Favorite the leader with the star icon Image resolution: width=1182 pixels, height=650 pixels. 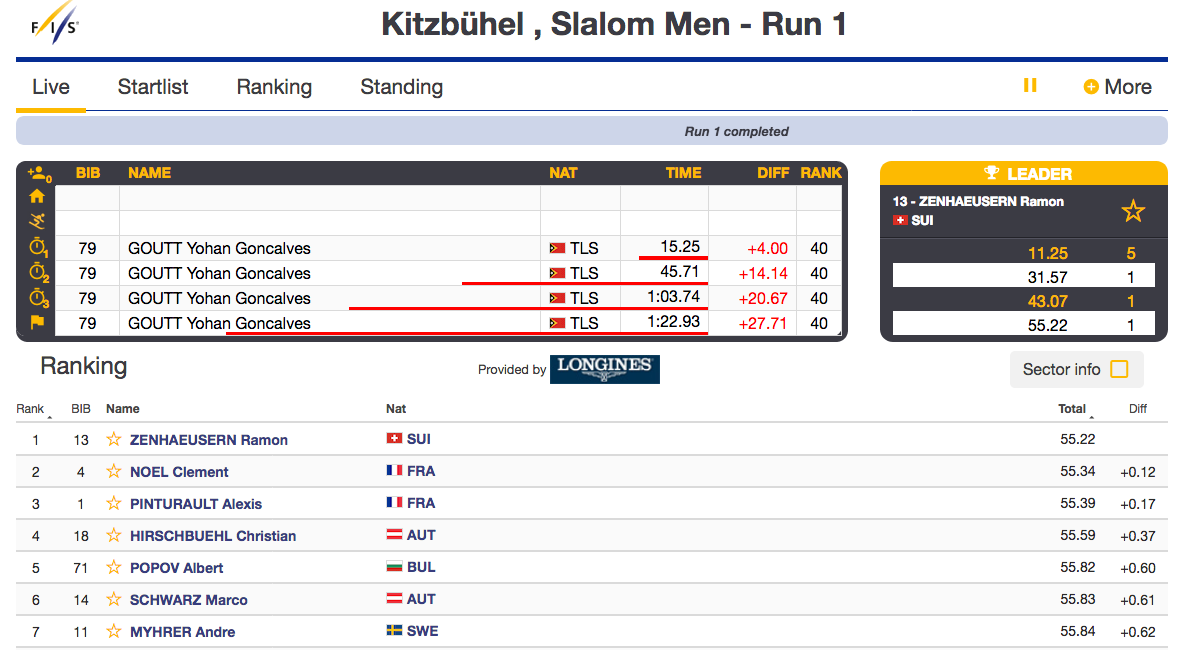point(1132,211)
